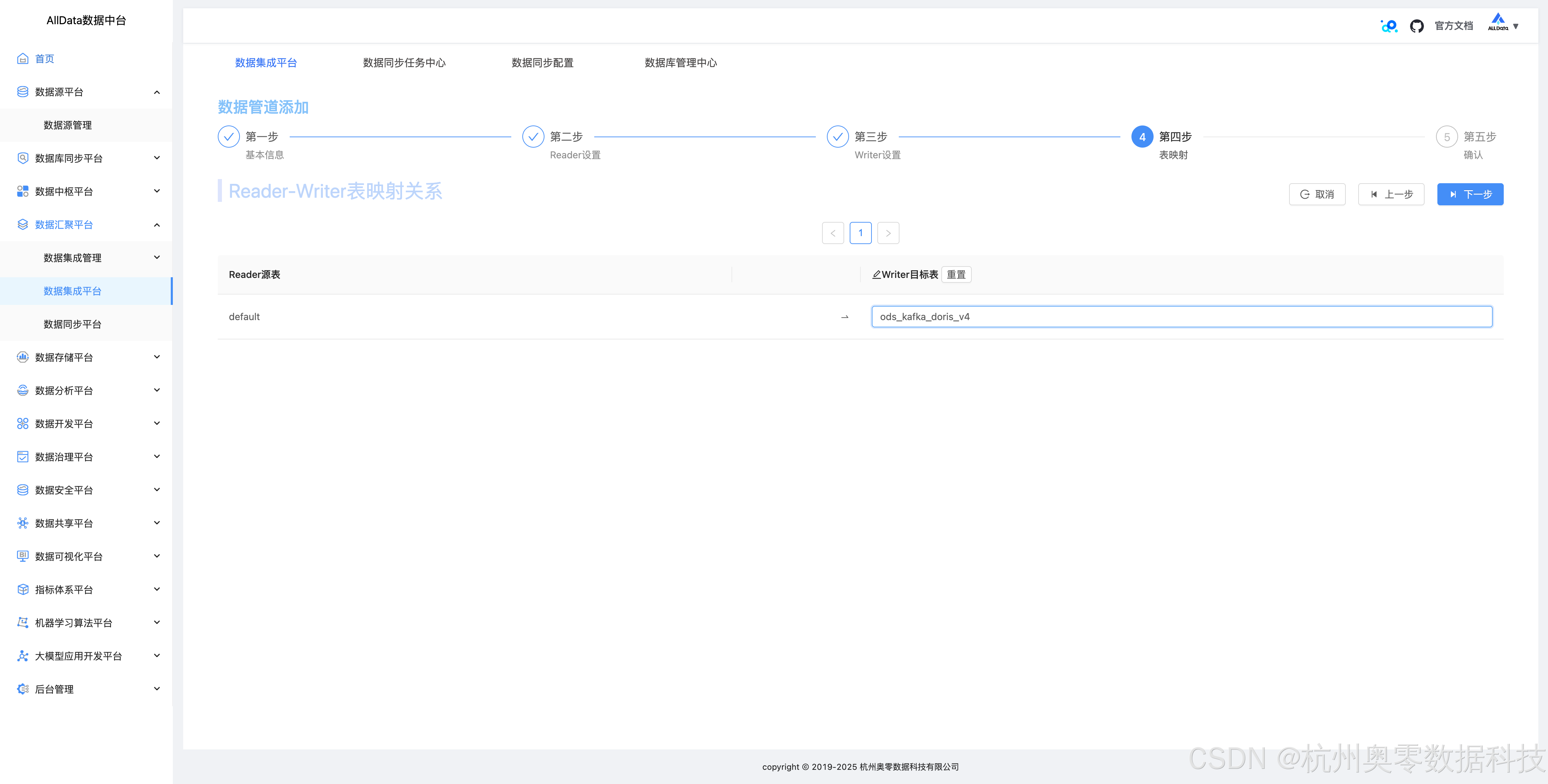Click the second step checkmark circle
The image size is (1548, 784).
tap(533, 137)
